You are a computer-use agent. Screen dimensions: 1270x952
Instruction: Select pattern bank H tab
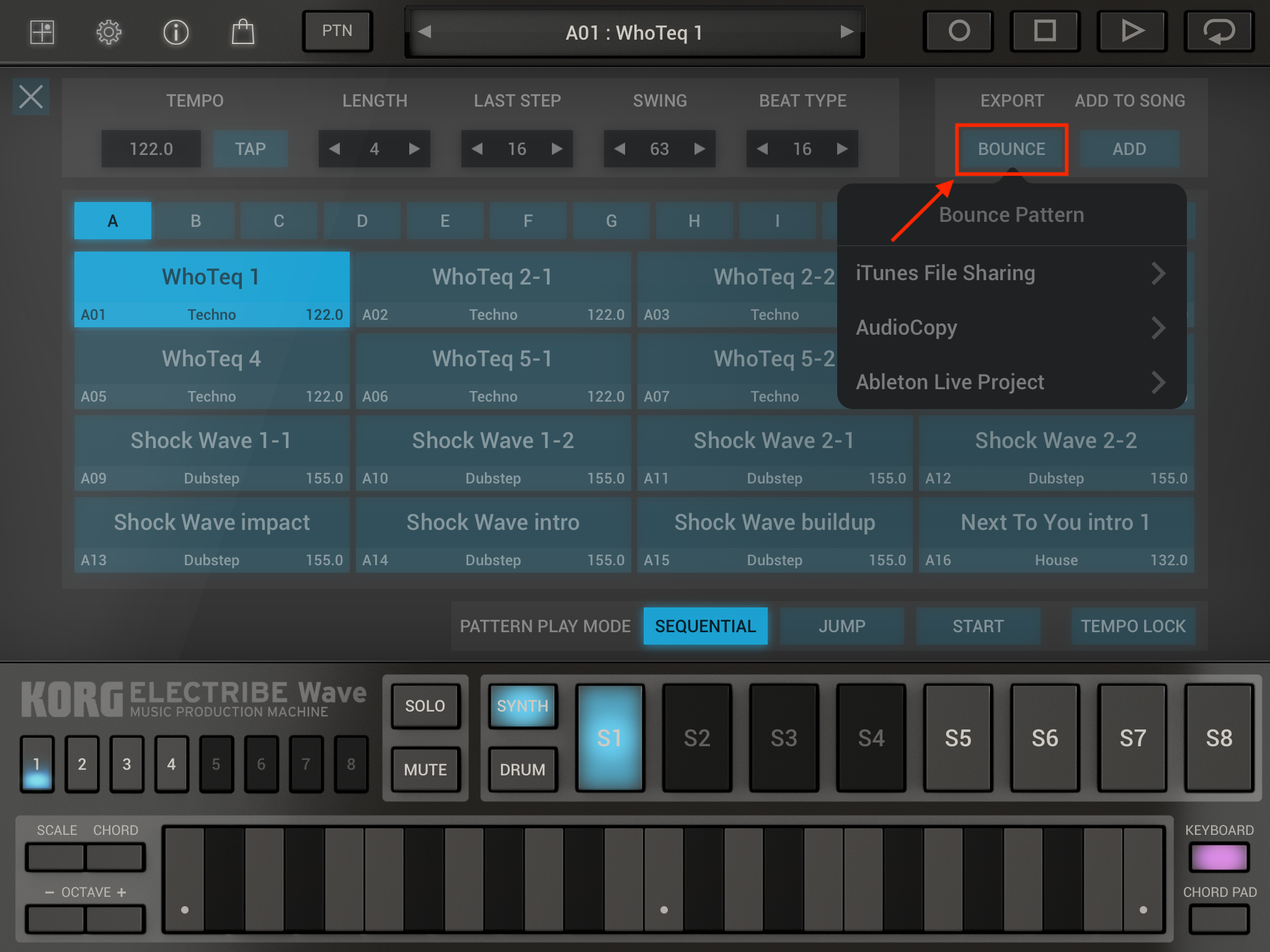695,221
